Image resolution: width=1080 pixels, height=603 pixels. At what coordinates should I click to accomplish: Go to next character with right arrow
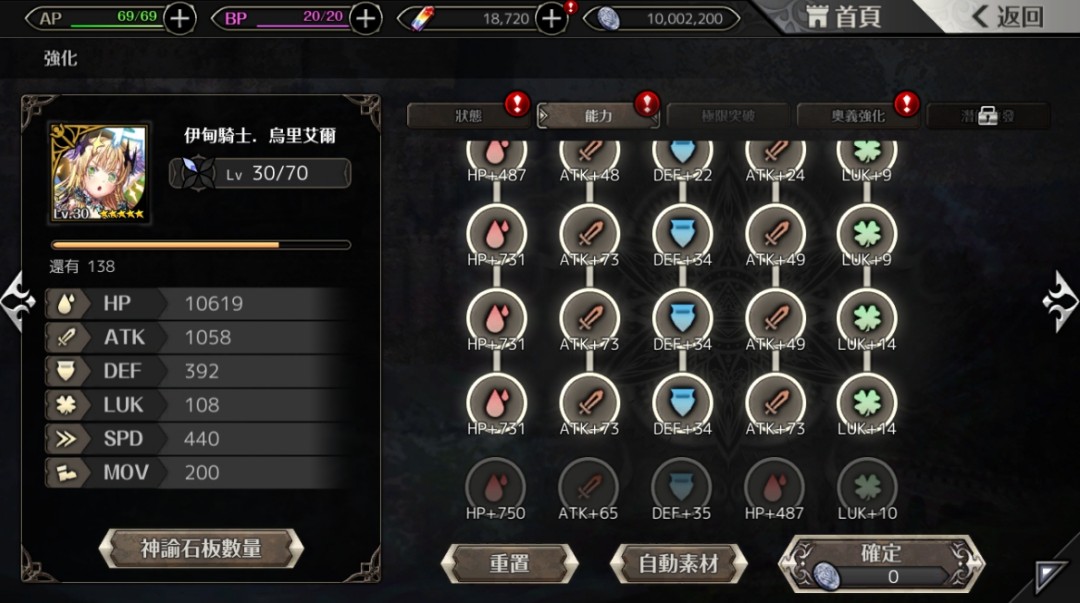pos(1060,302)
